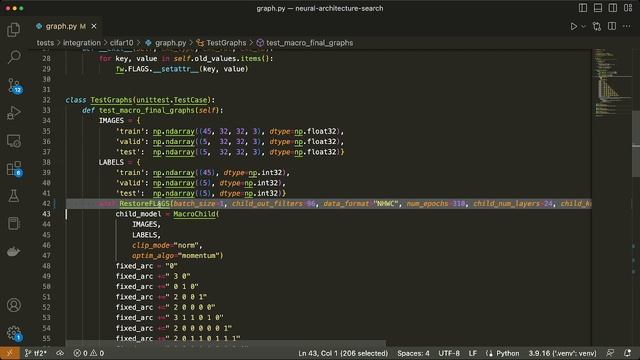The height and width of the screenshot is (360, 640).
Task: Toggle bottom panel layout
Action: (x=598, y=8)
